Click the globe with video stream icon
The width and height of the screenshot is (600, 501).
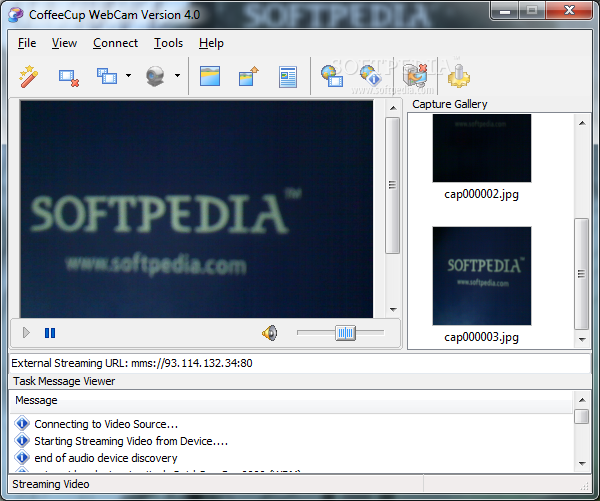pyautogui.click(x=332, y=76)
